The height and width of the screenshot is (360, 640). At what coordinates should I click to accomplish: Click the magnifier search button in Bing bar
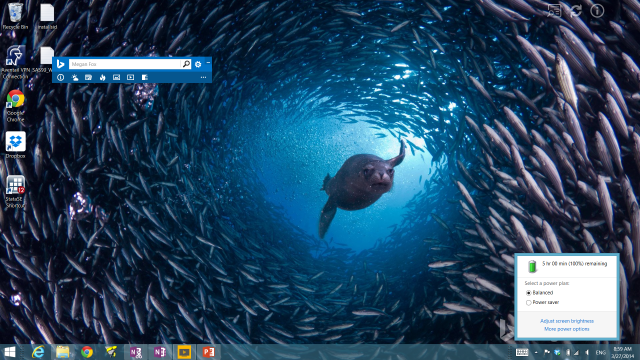coord(186,64)
